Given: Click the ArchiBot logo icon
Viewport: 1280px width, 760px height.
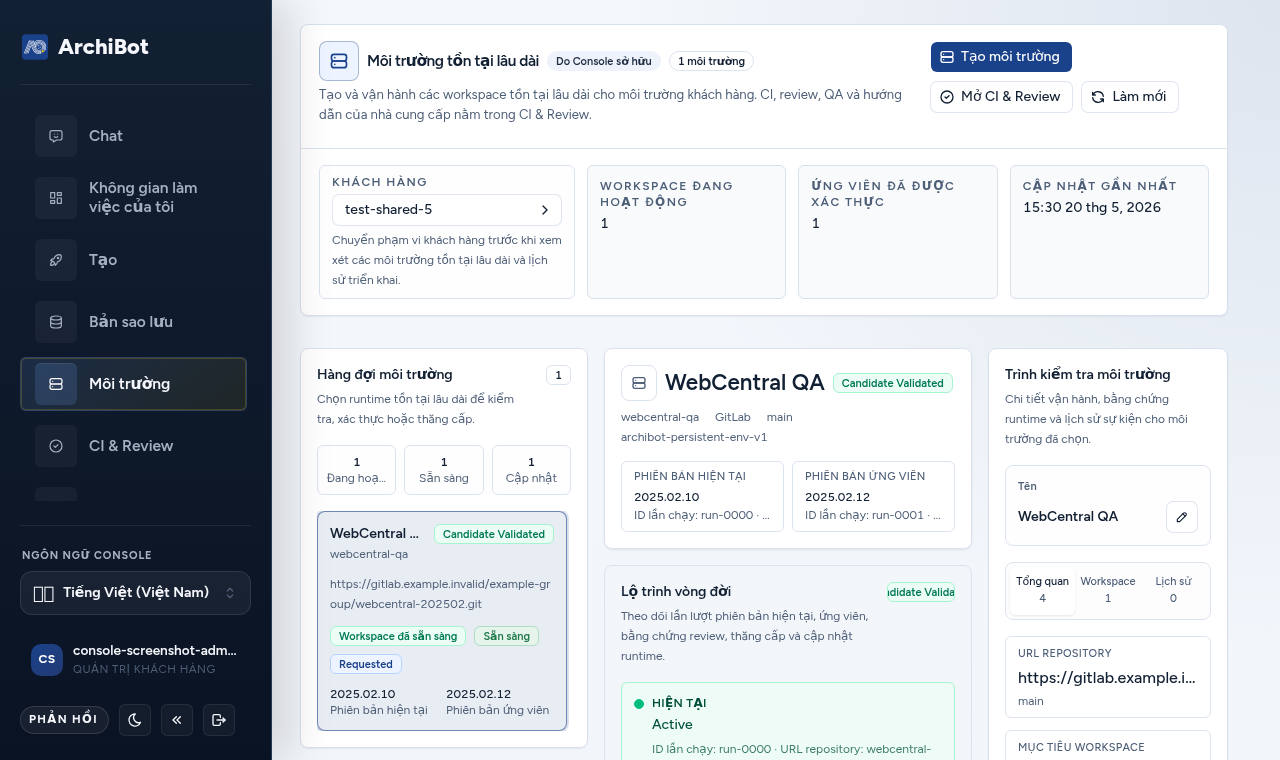Looking at the screenshot, I should (x=35, y=47).
